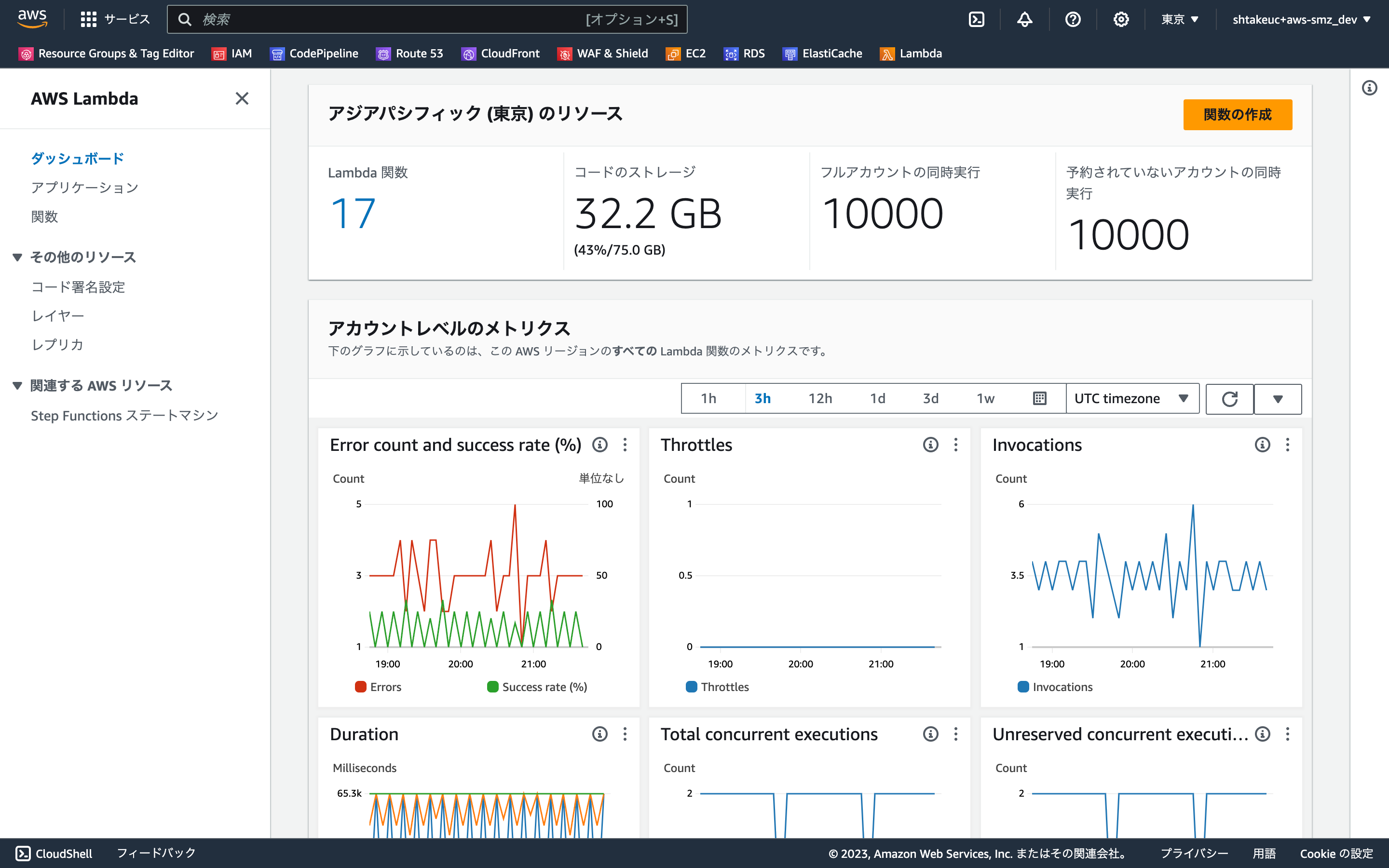Screen dimensions: 1389x868
Task: Open the AWS home logo
Action: [32, 19]
